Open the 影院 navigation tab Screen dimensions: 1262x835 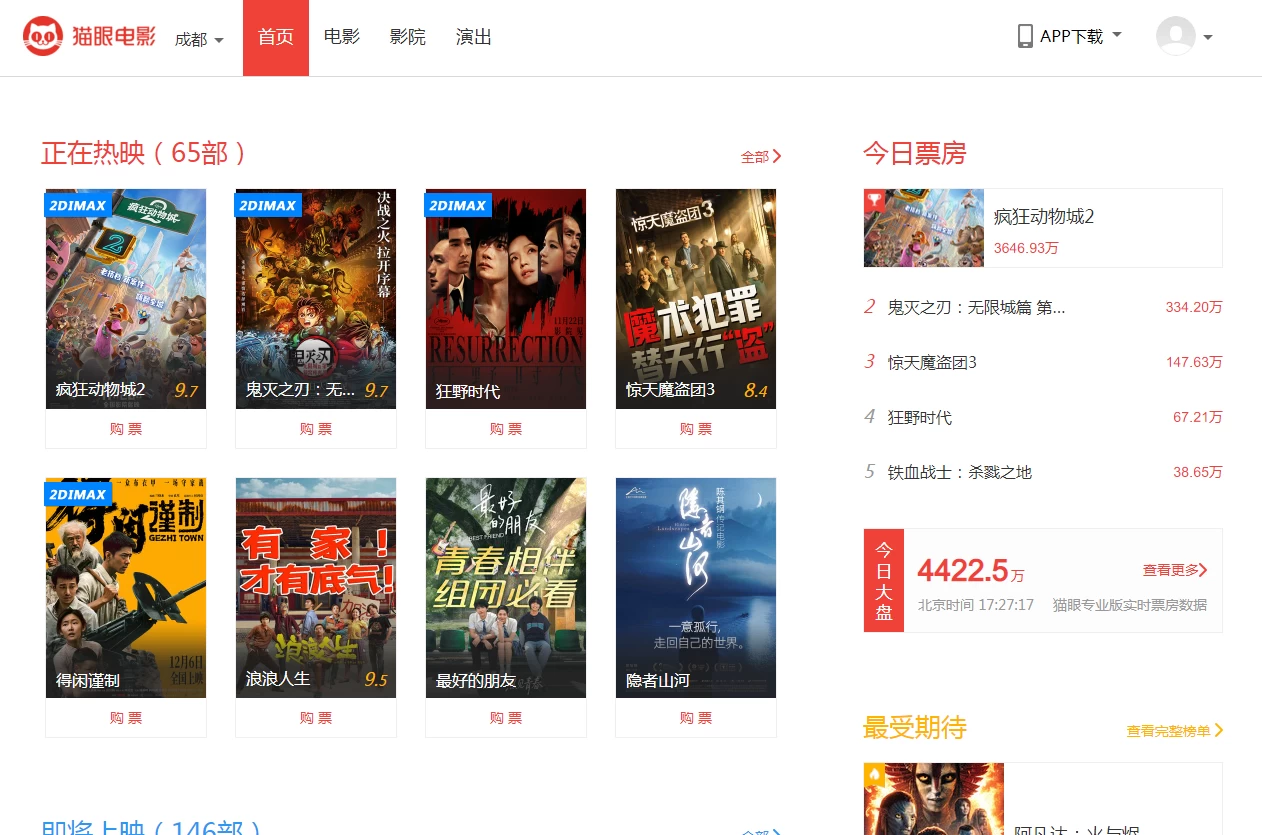point(407,37)
